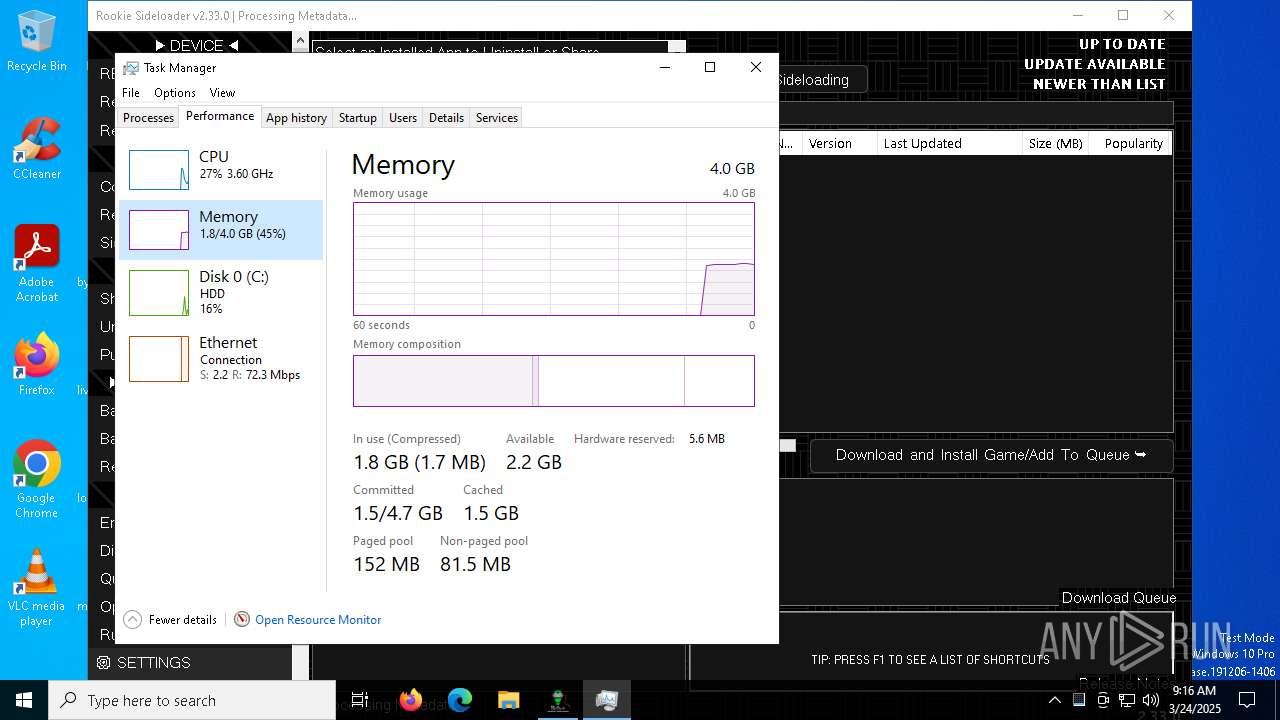The image size is (1280, 720).
Task: Open the Adobe Acrobat desktop shortcut
Action: coord(37,263)
